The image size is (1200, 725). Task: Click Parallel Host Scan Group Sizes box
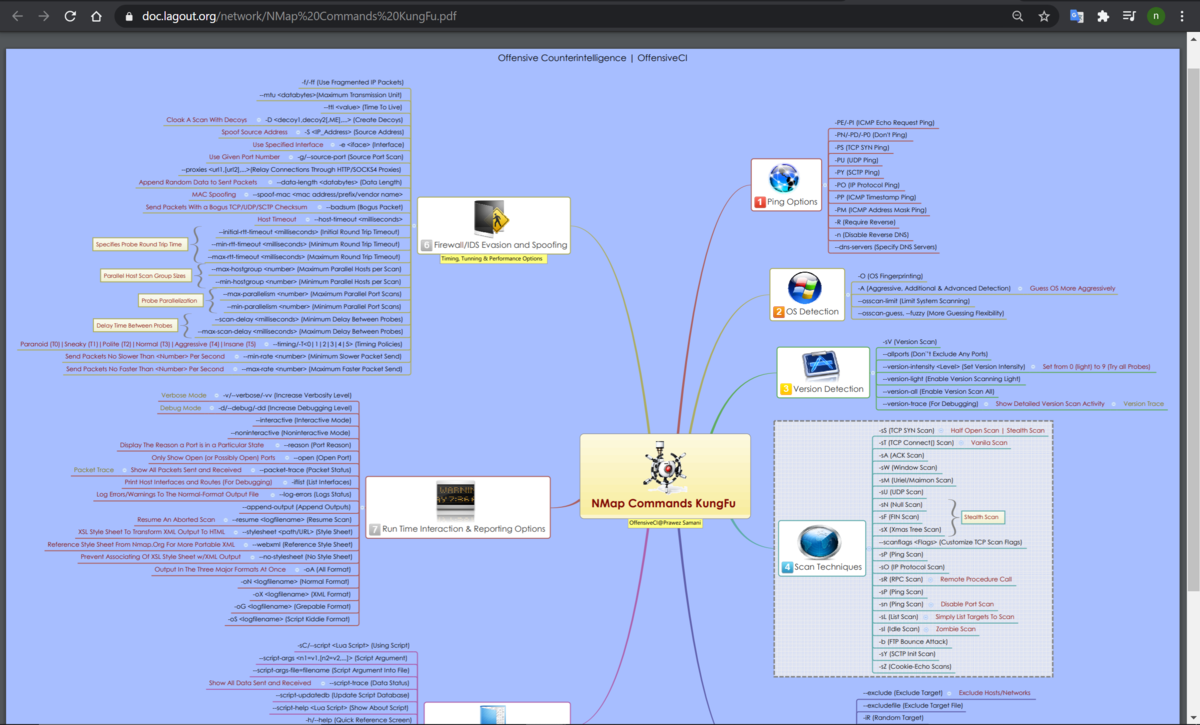pos(145,275)
